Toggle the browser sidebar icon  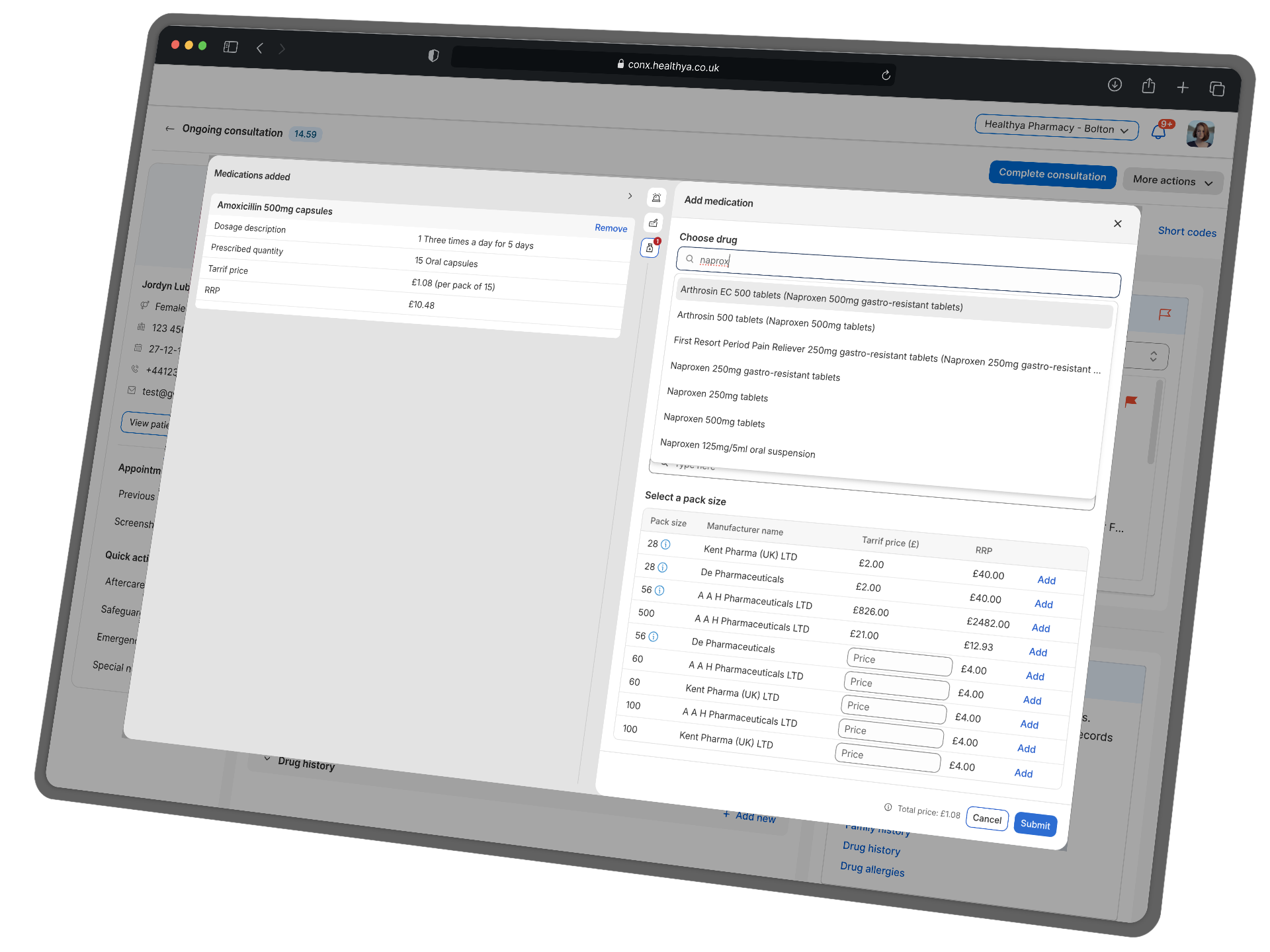click(x=230, y=47)
